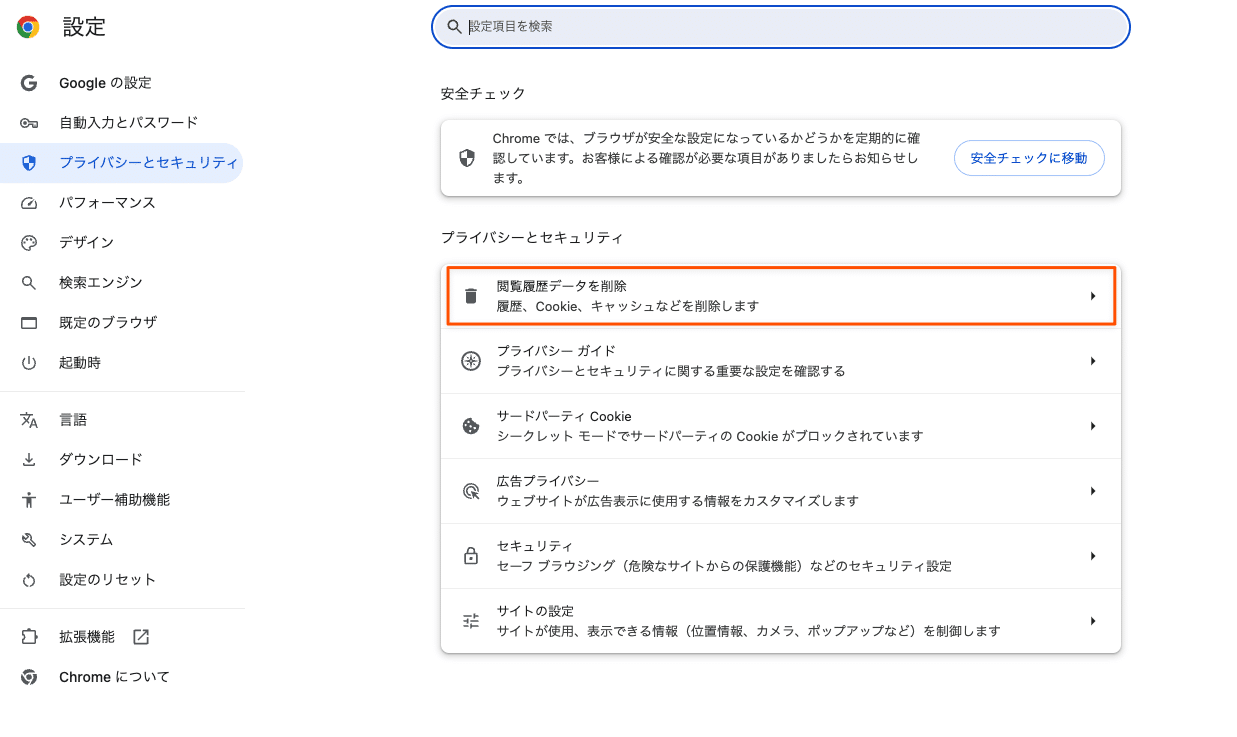Screen dimensions: 1237x737
Task: Select the サードパーティ Cookie icon
Action: coord(469,426)
